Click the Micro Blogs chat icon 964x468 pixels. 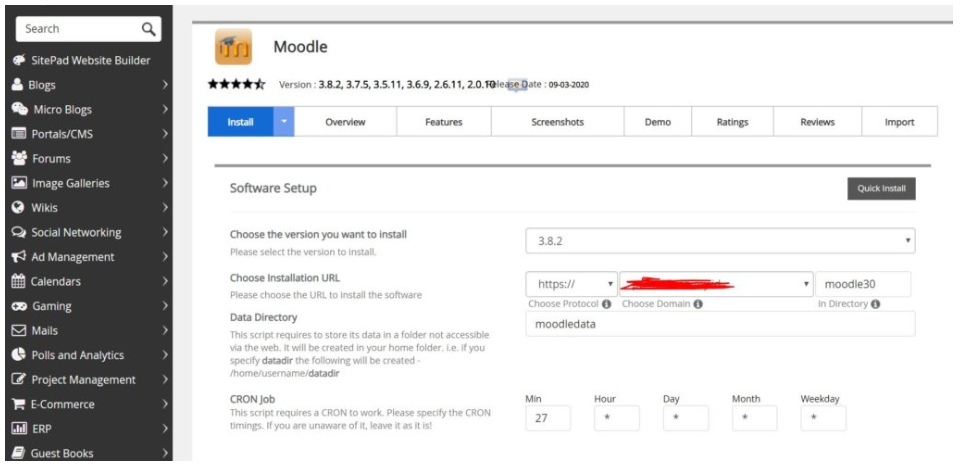pyautogui.click(x=20, y=109)
